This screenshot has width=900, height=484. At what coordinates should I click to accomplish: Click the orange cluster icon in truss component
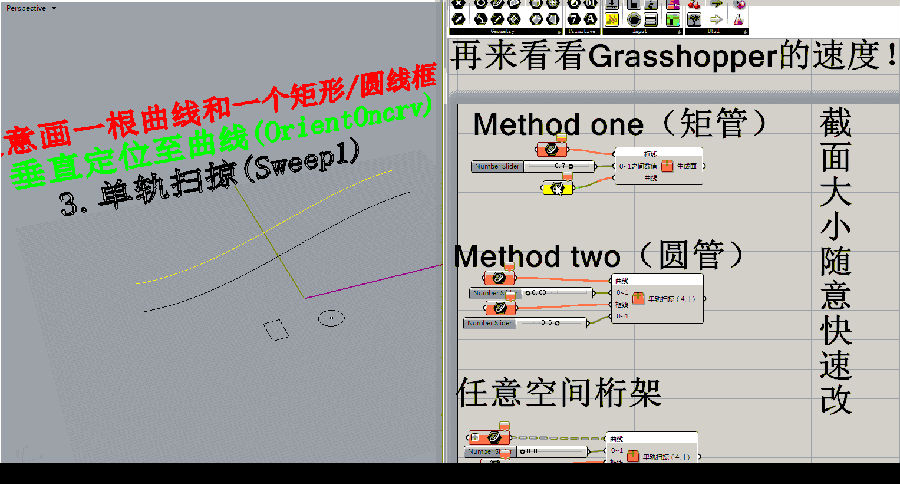tap(633, 456)
